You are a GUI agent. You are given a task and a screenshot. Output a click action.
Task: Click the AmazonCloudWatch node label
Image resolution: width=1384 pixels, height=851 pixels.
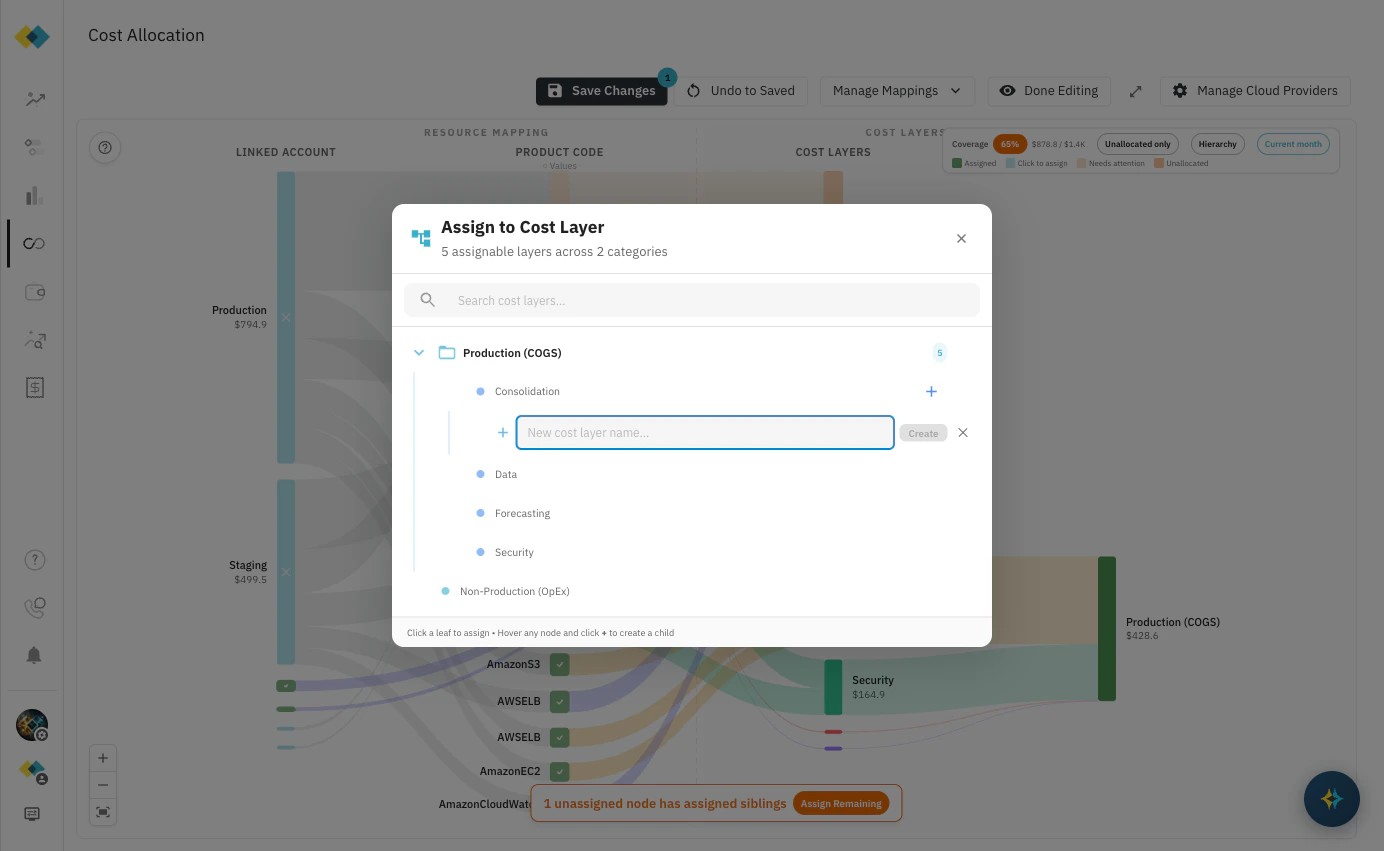pyautogui.click(x=483, y=805)
